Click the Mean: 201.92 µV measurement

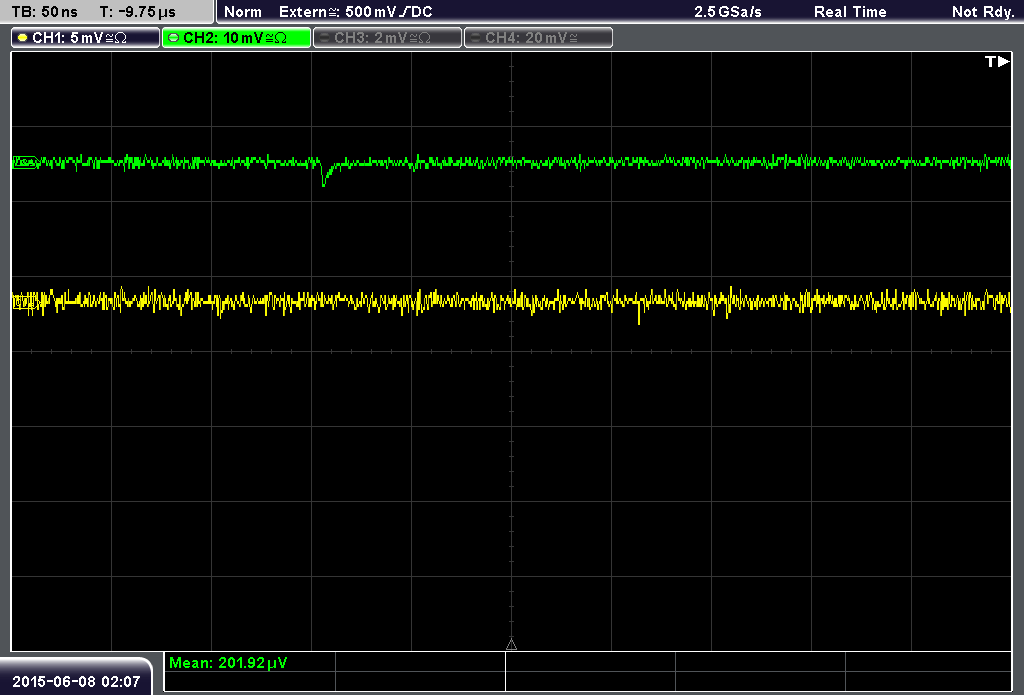(x=228, y=663)
